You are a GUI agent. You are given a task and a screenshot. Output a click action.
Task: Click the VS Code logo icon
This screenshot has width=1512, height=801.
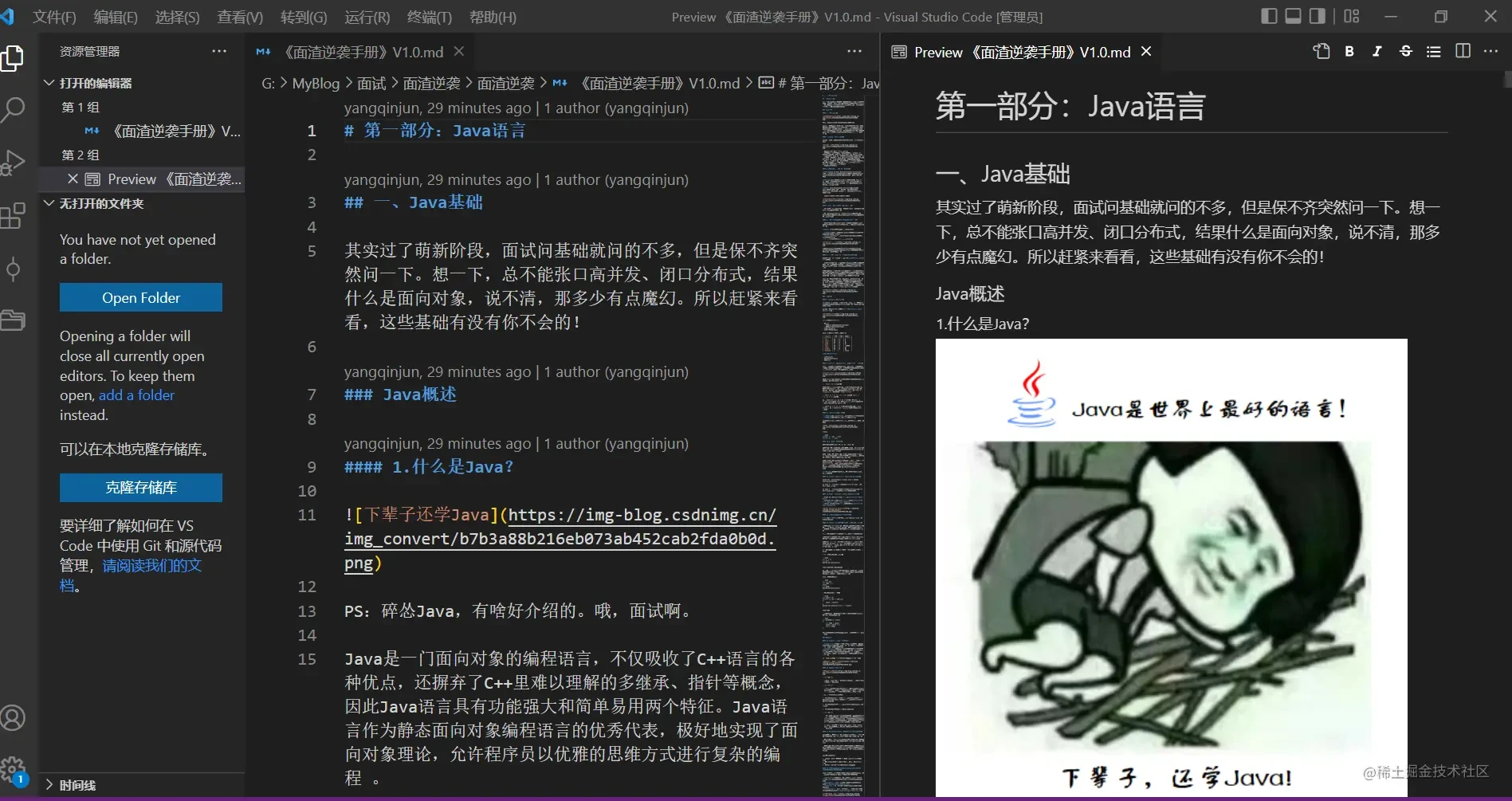(x=7, y=16)
